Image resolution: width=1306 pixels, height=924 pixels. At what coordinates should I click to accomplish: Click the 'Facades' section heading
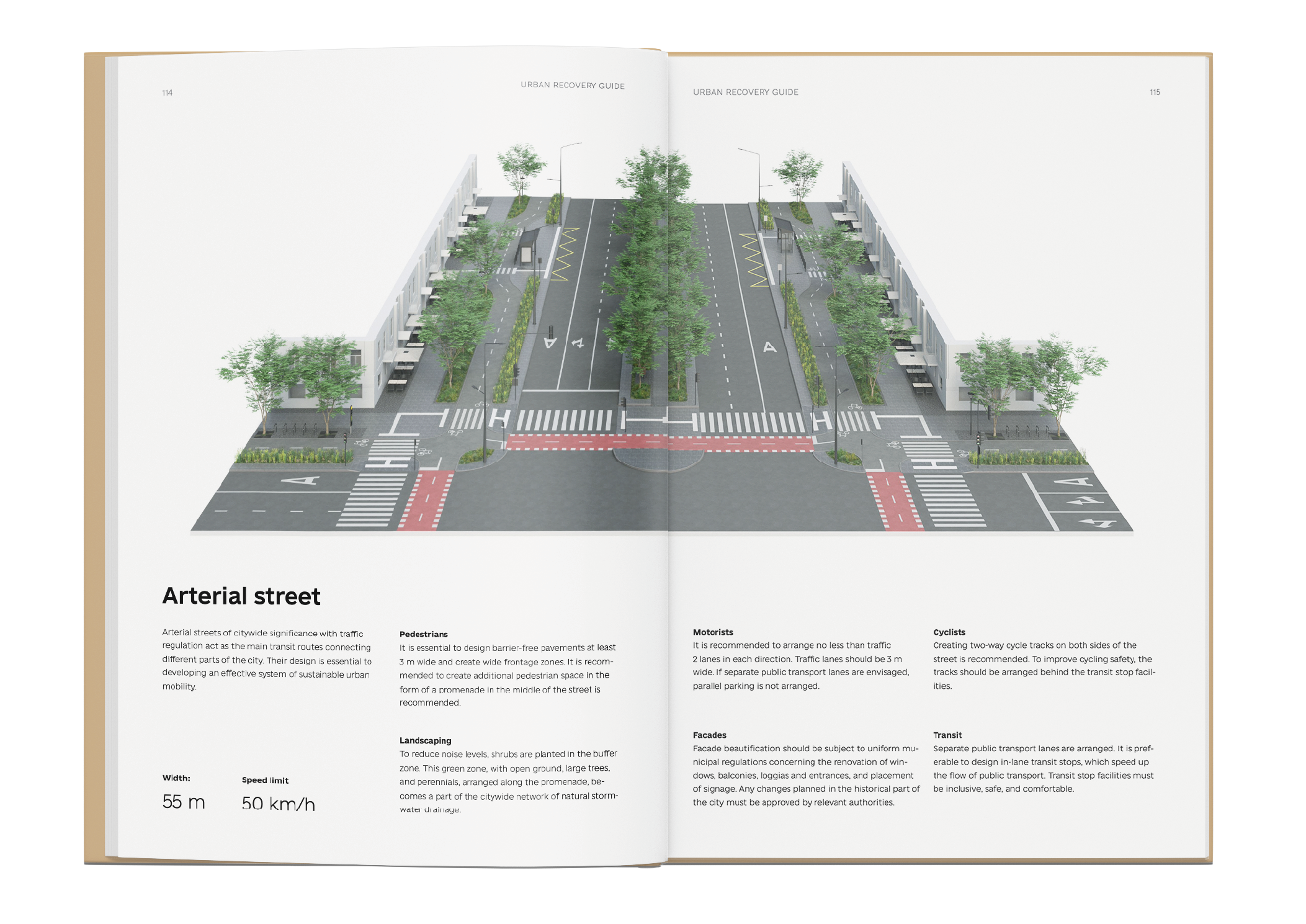click(709, 735)
